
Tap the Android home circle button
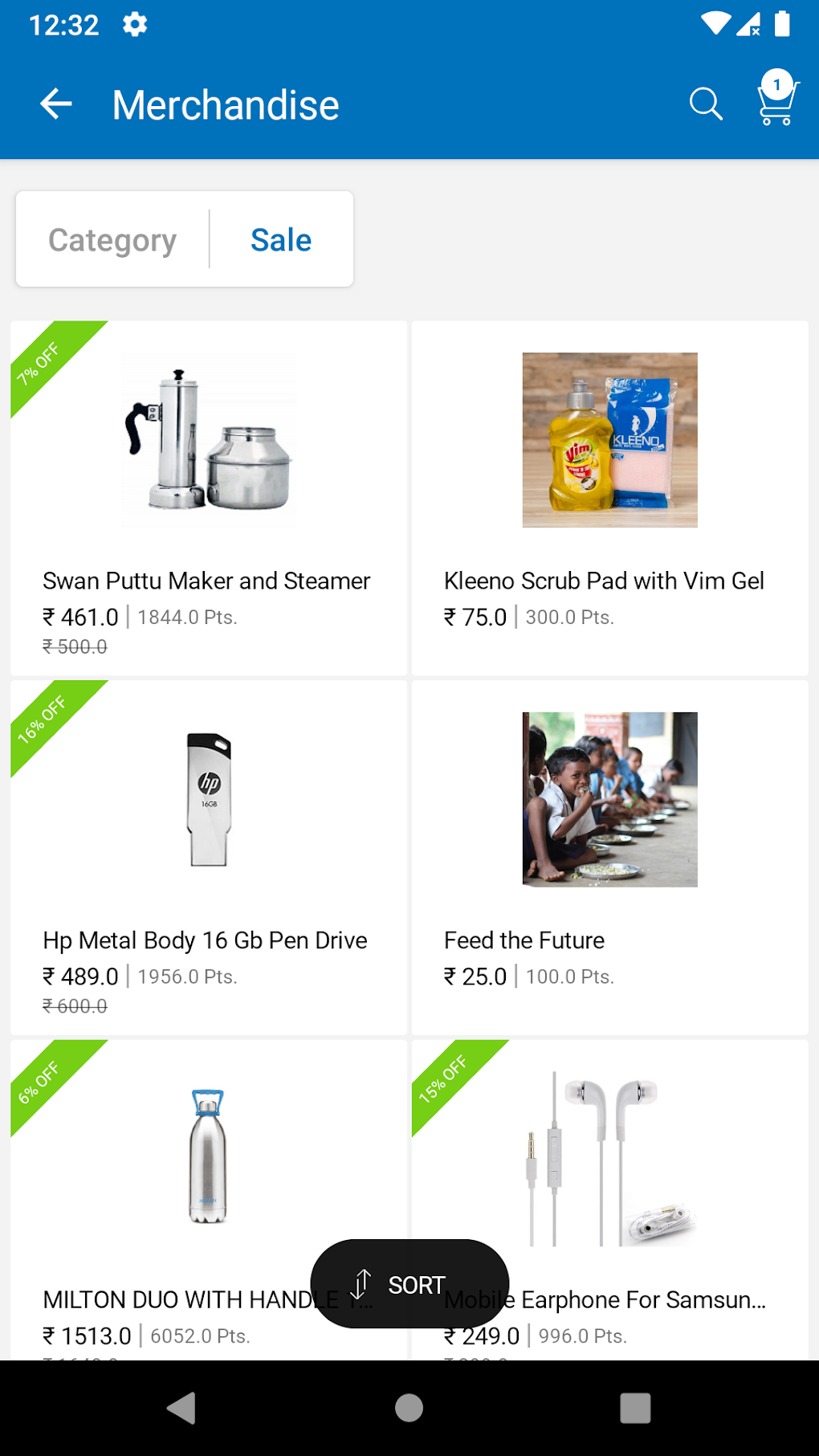tap(409, 1408)
